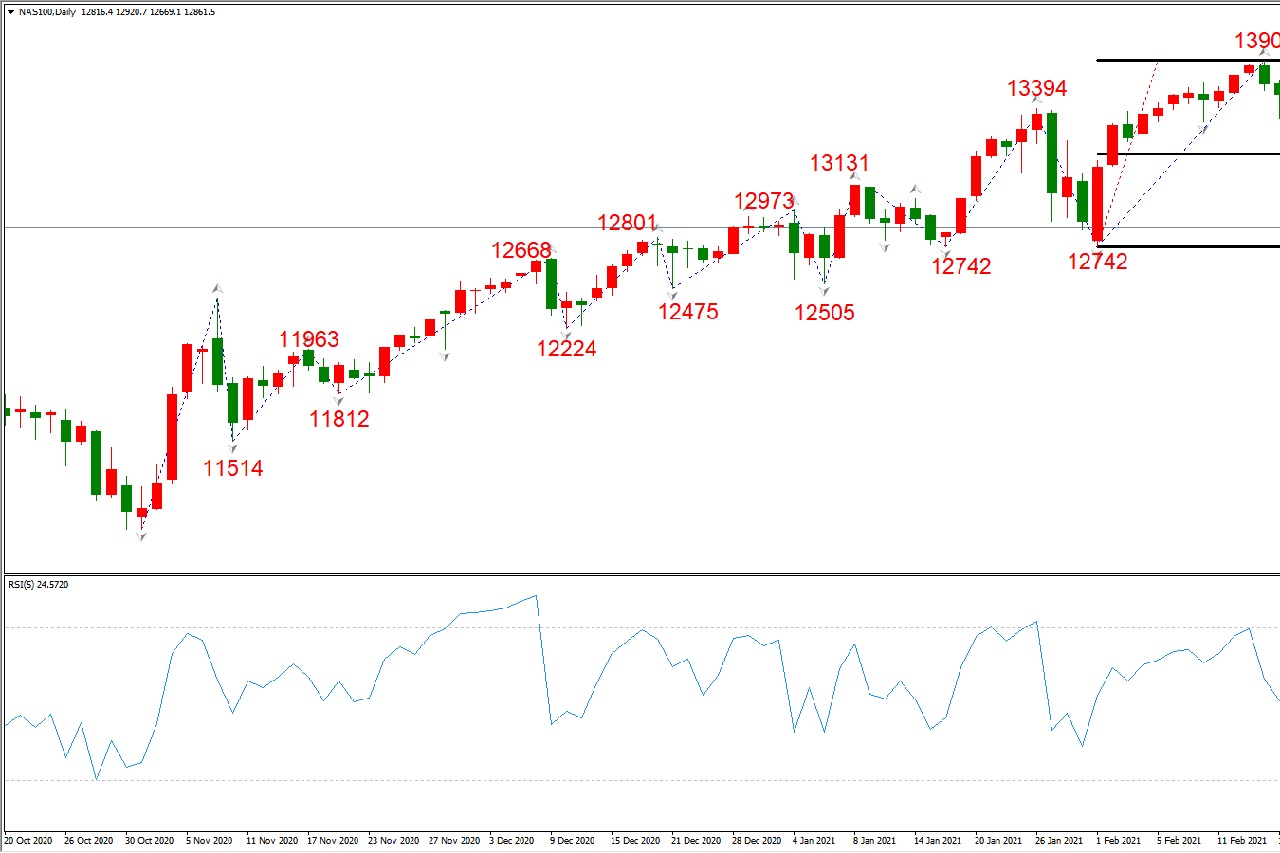Image resolution: width=1280 pixels, height=853 pixels.
Task: Click the 12801 price label
Action: 627,223
